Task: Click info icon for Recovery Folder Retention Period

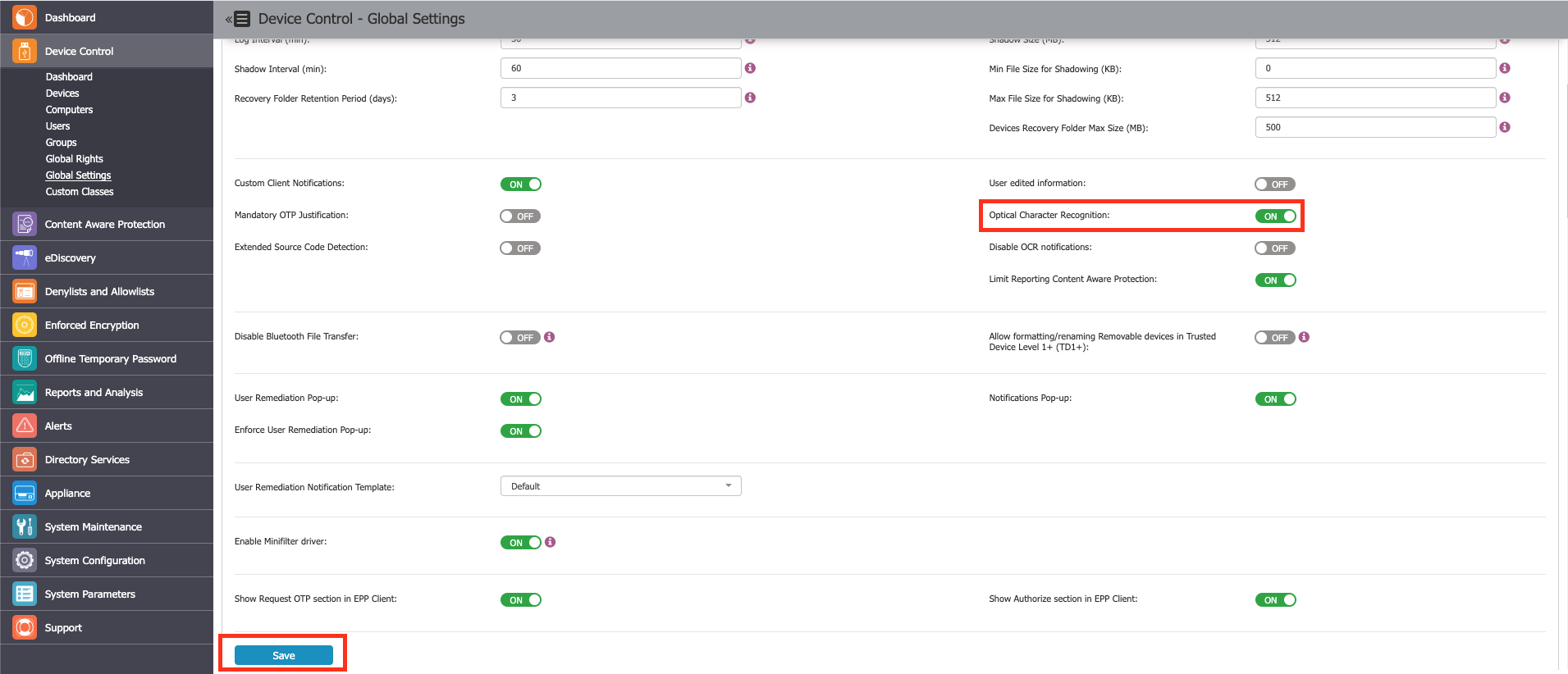Action: pos(750,98)
